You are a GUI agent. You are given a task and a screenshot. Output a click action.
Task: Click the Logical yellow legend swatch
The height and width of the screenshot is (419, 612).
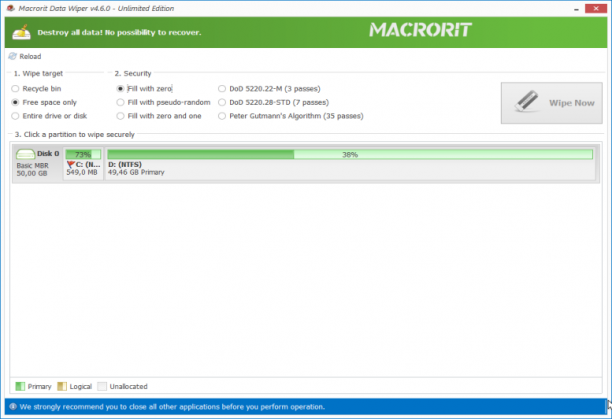(x=62, y=386)
